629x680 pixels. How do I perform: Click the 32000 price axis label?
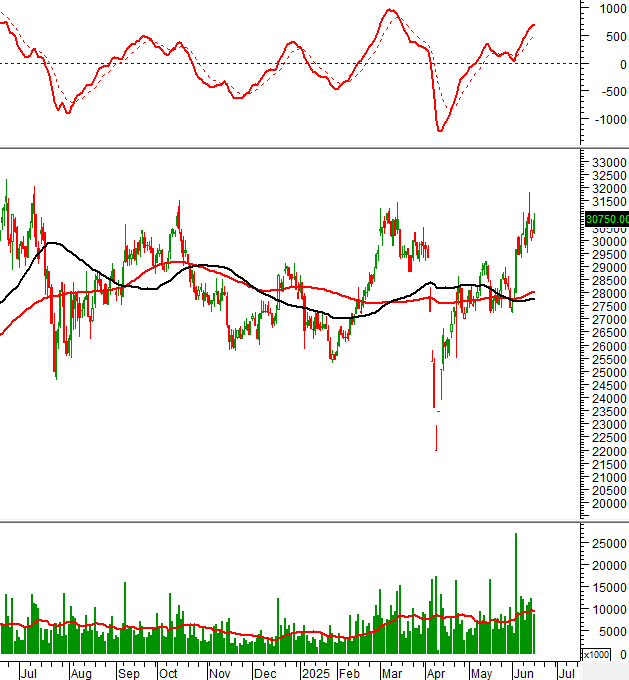(x=609, y=189)
